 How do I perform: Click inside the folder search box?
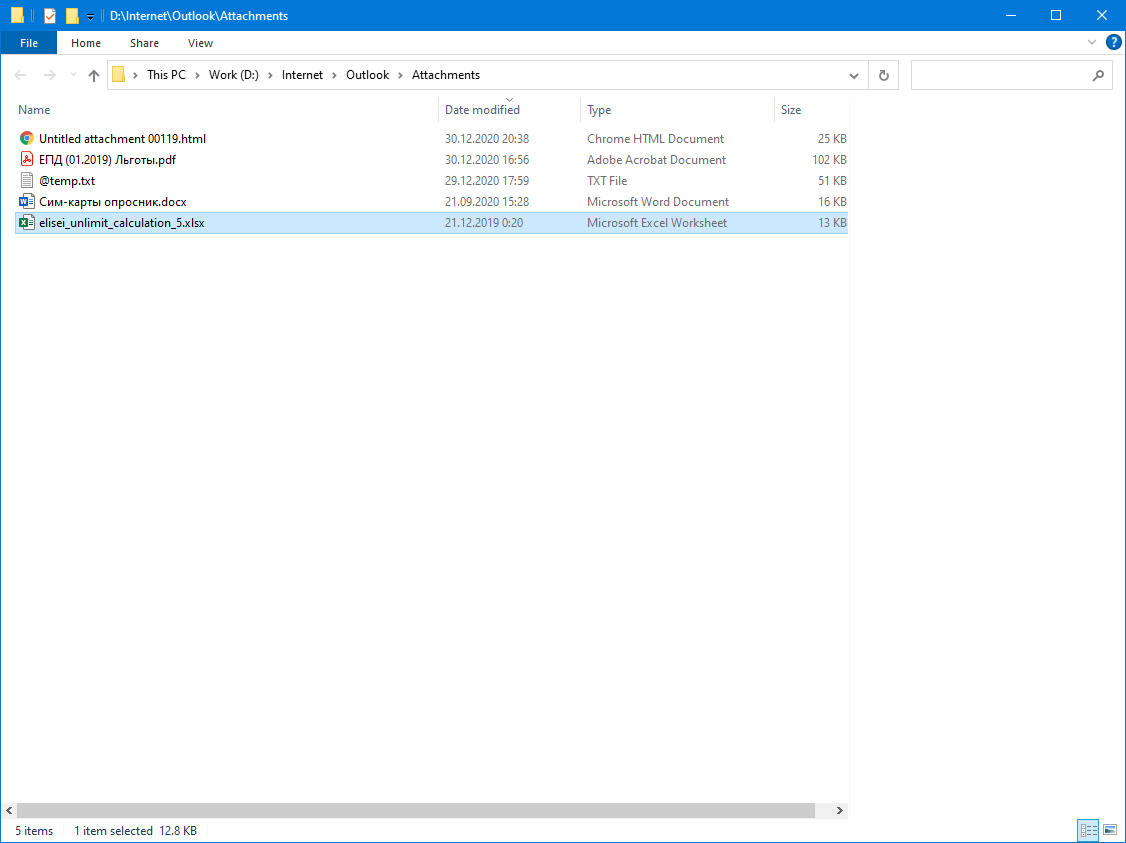1000,75
